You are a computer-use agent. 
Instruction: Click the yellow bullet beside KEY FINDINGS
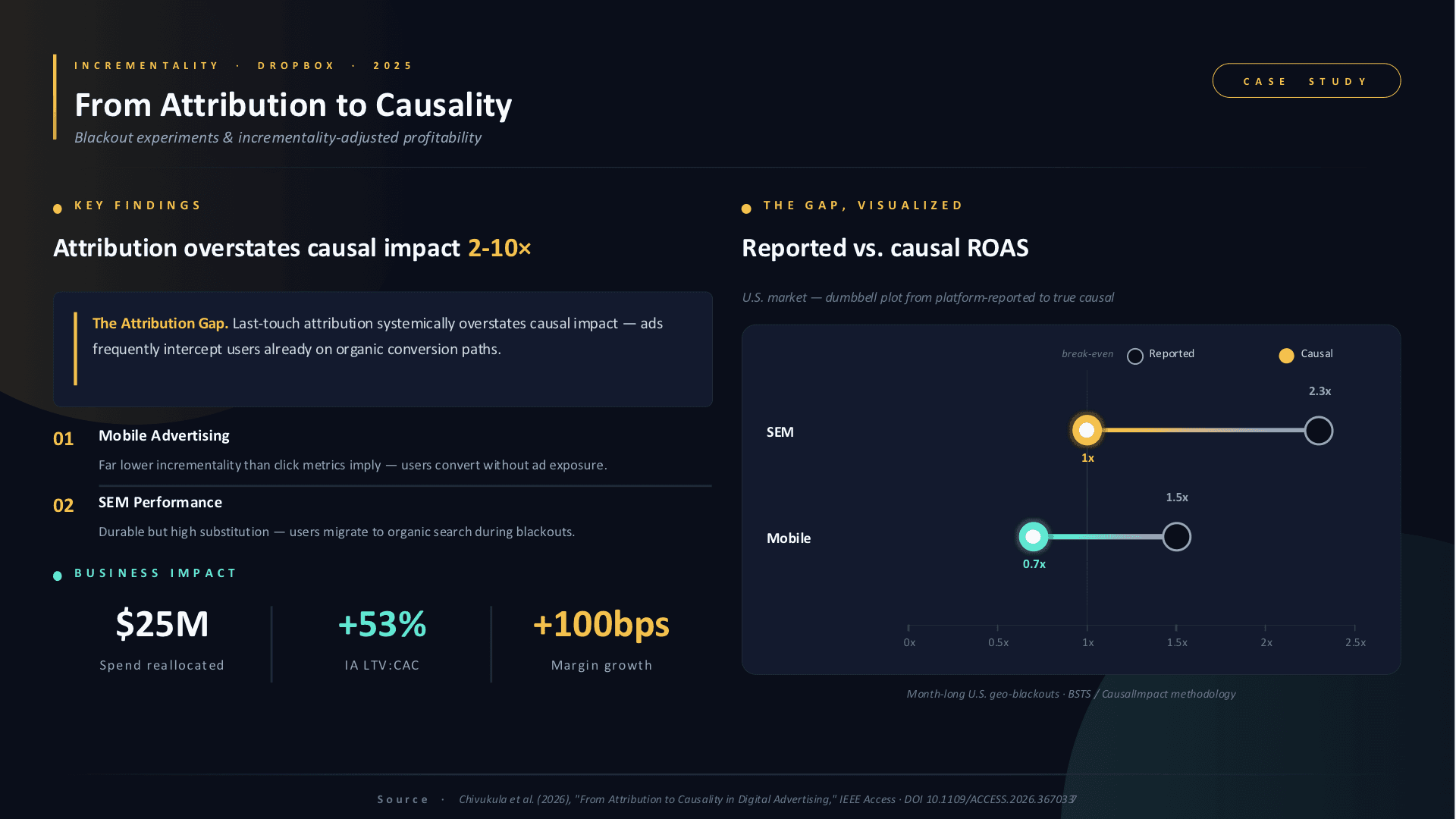pyautogui.click(x=58, y=209)
